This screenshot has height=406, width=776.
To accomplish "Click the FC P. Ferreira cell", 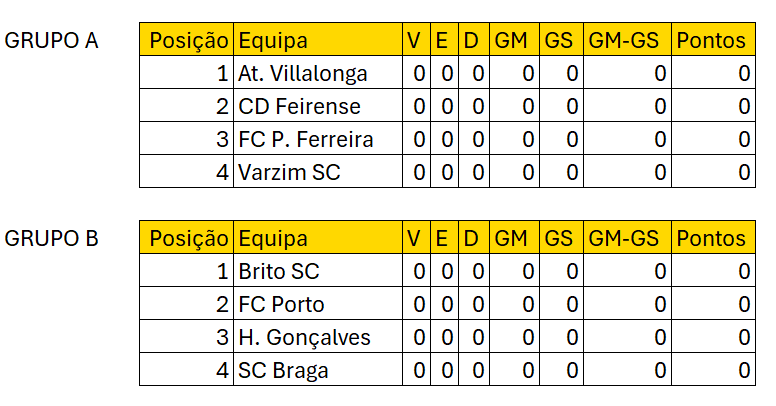I will point(306,140).
